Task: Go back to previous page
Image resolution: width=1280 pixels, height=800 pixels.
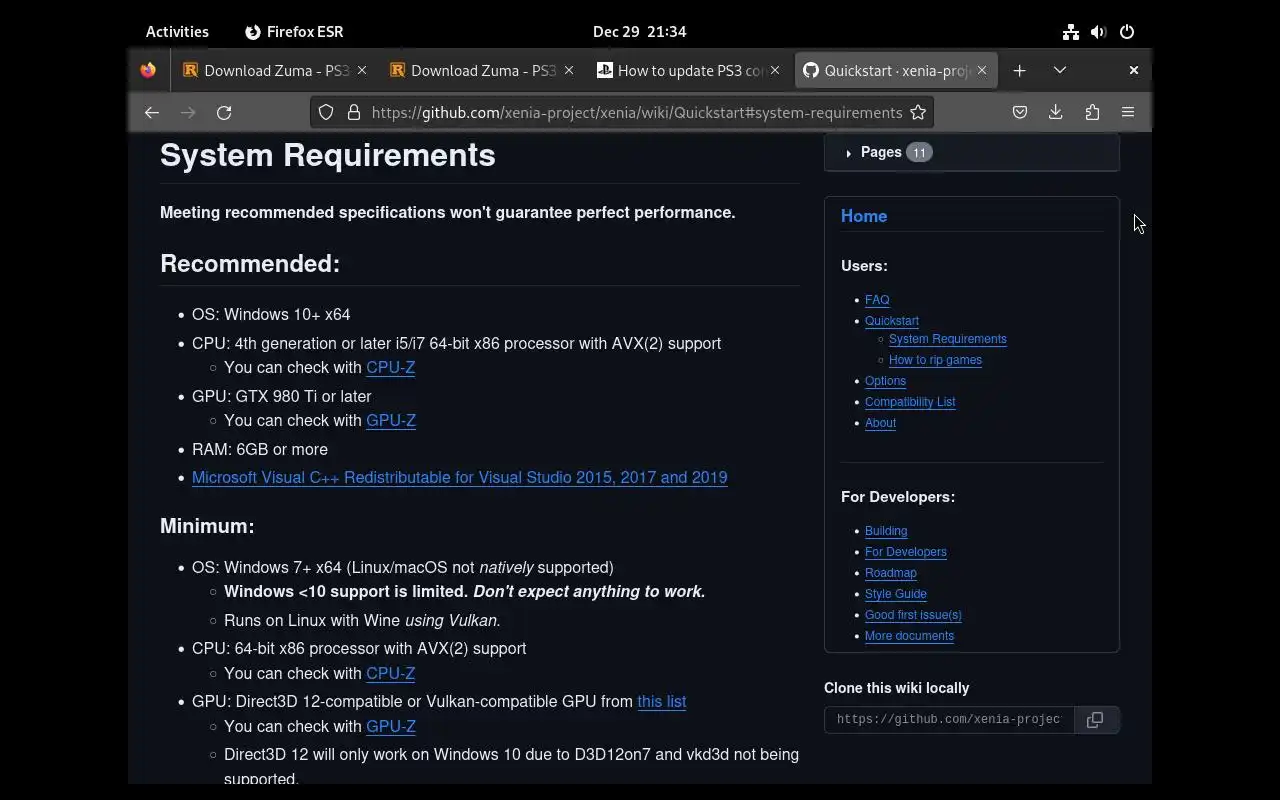Action: (x=152, y=113)
